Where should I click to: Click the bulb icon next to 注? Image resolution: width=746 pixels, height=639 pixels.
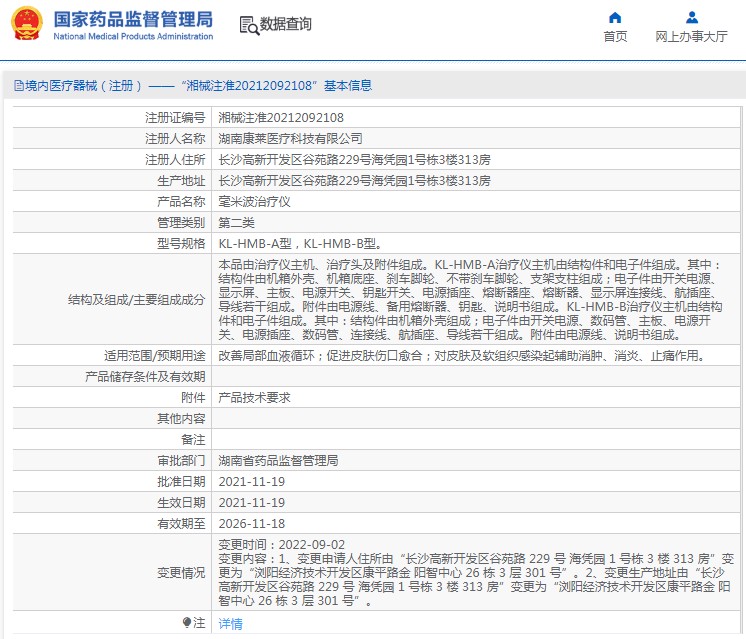point(186,622)
